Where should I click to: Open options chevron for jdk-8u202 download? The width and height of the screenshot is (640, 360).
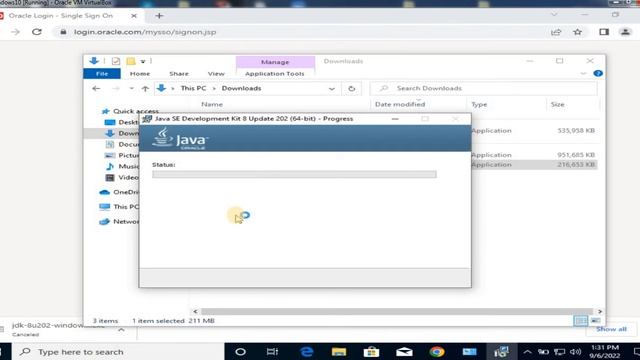[x=121, y=330]
